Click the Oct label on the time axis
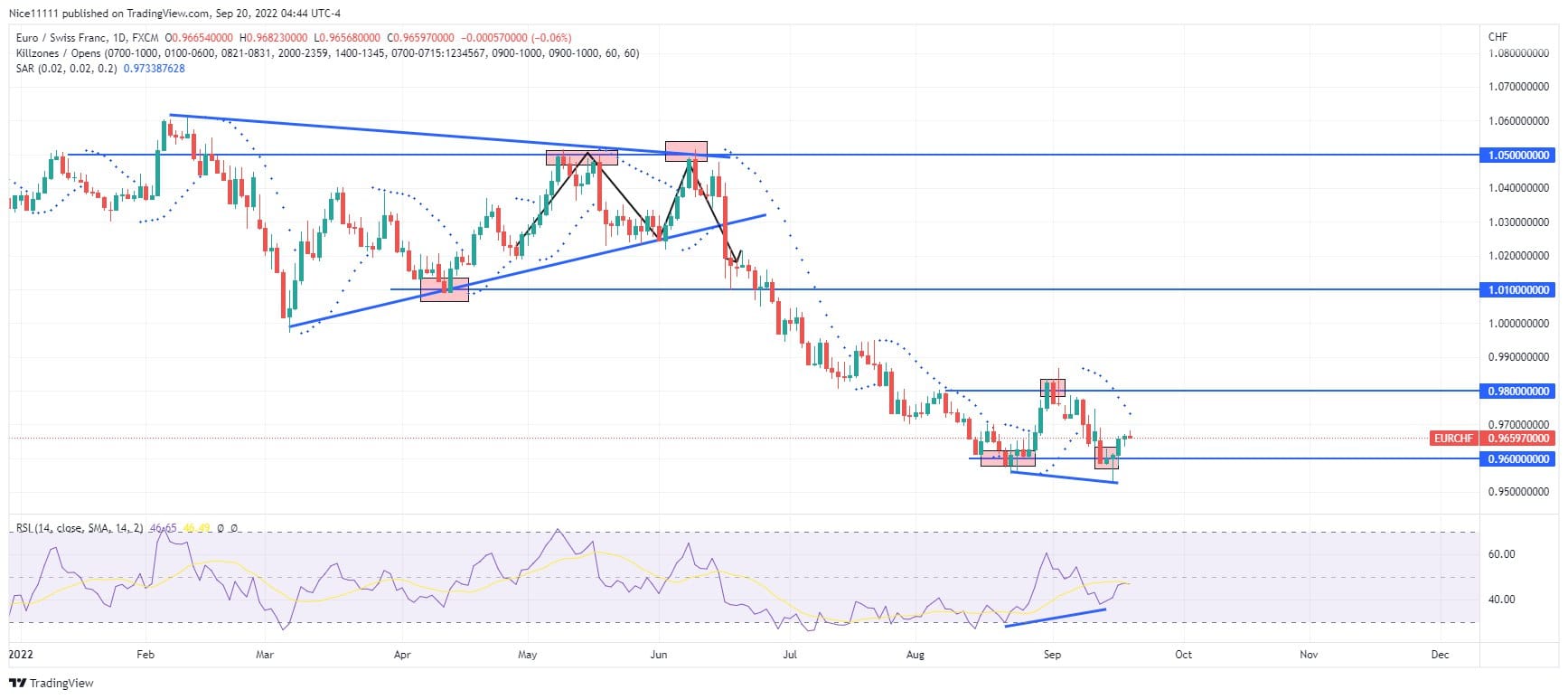 coord(1183,655)
